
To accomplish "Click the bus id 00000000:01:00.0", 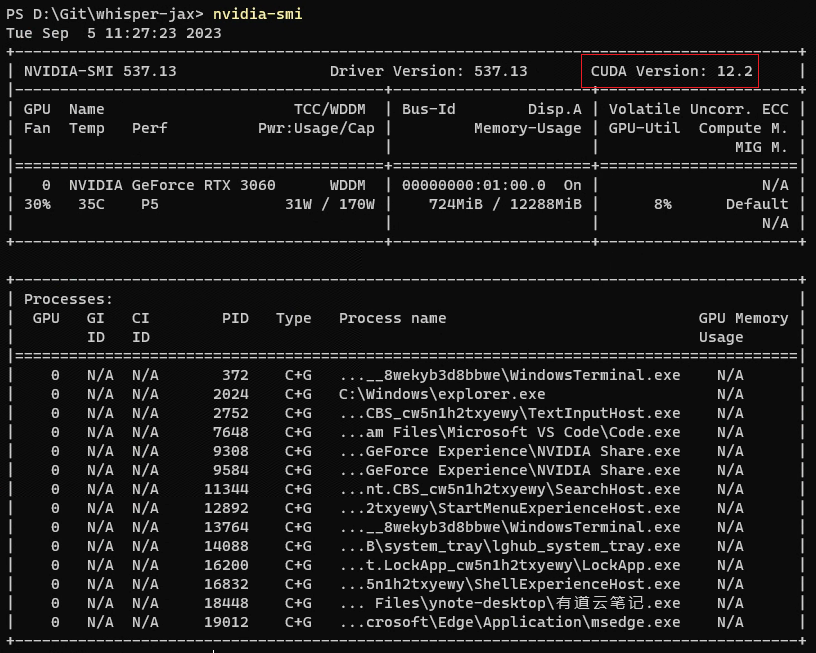I will tap(474, 185).
